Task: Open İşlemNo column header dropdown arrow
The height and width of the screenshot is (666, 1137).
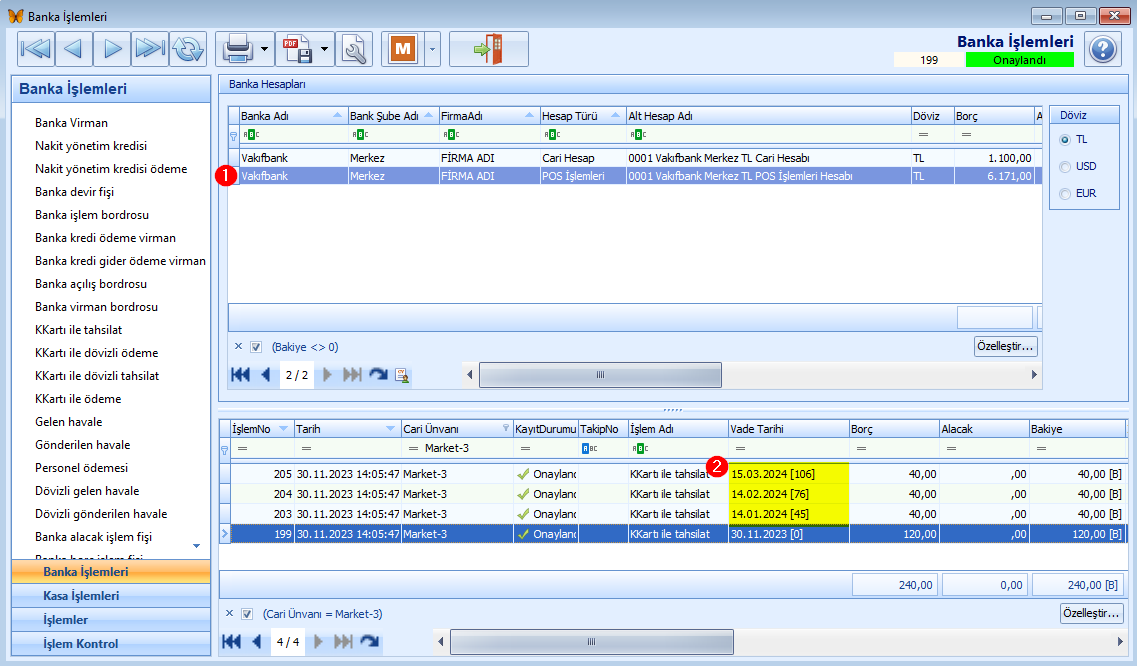Action: coord(284,429)
